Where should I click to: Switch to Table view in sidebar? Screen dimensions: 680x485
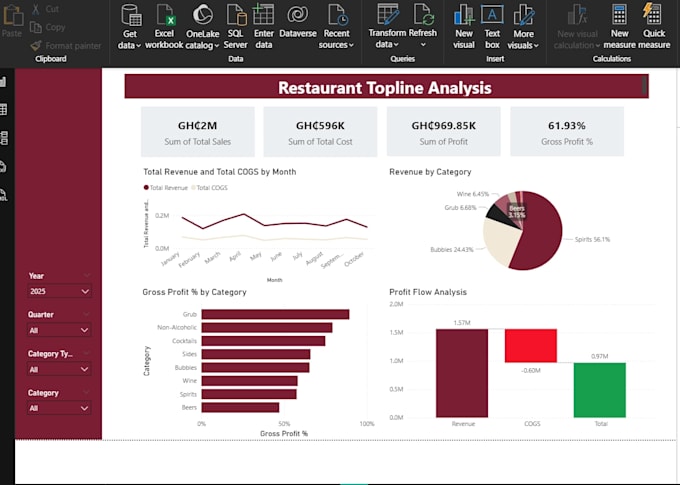(x=3, y=109)
